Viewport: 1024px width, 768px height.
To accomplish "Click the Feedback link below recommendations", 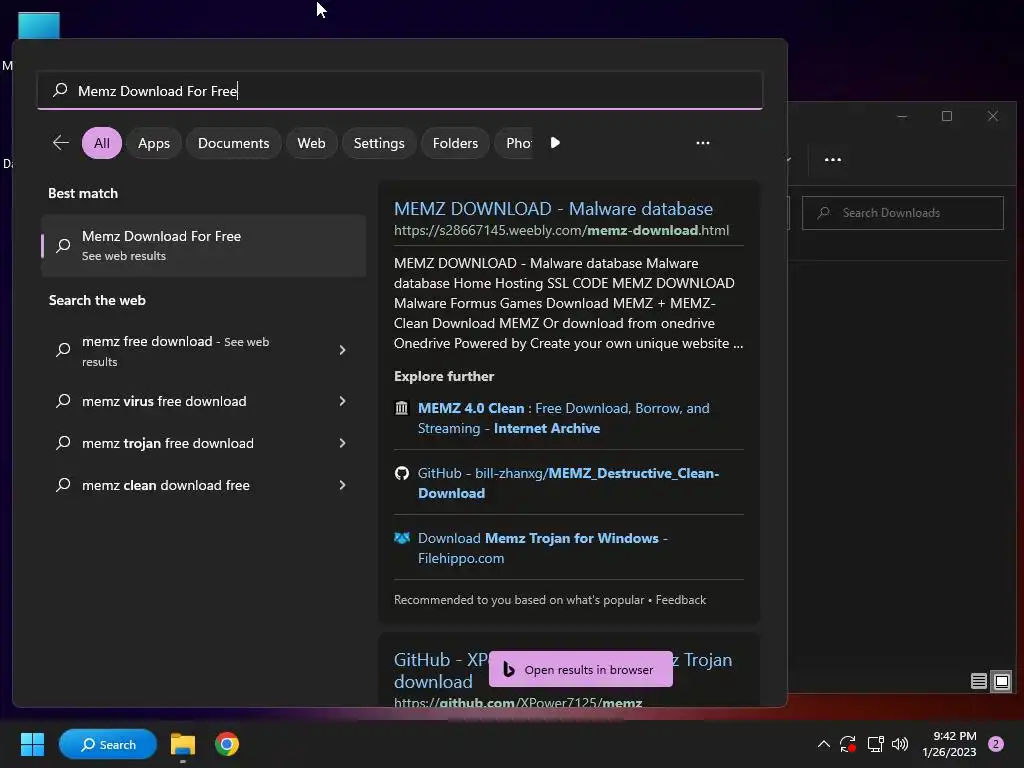I will tap(680, 600).
